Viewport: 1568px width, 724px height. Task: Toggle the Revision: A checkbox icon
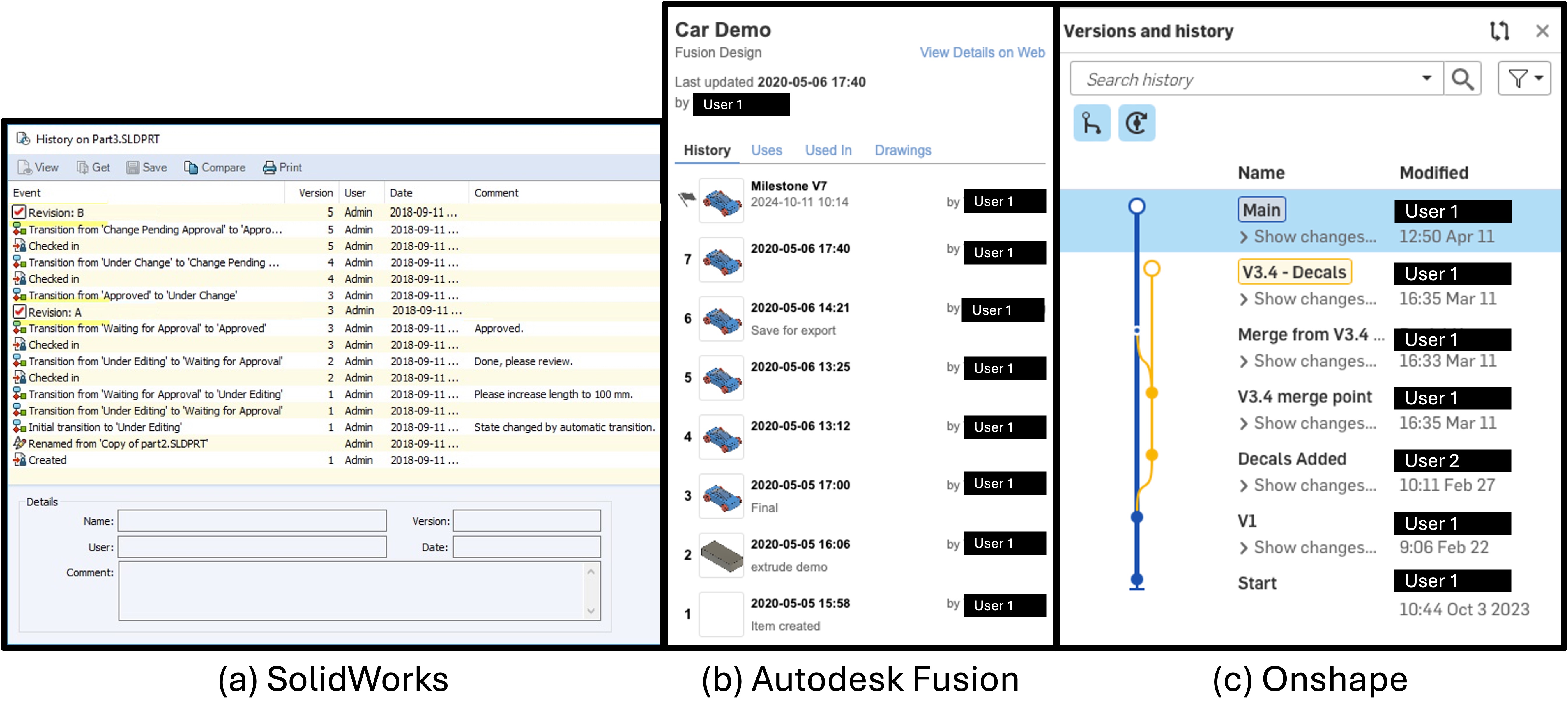click(x=20, y=311)
